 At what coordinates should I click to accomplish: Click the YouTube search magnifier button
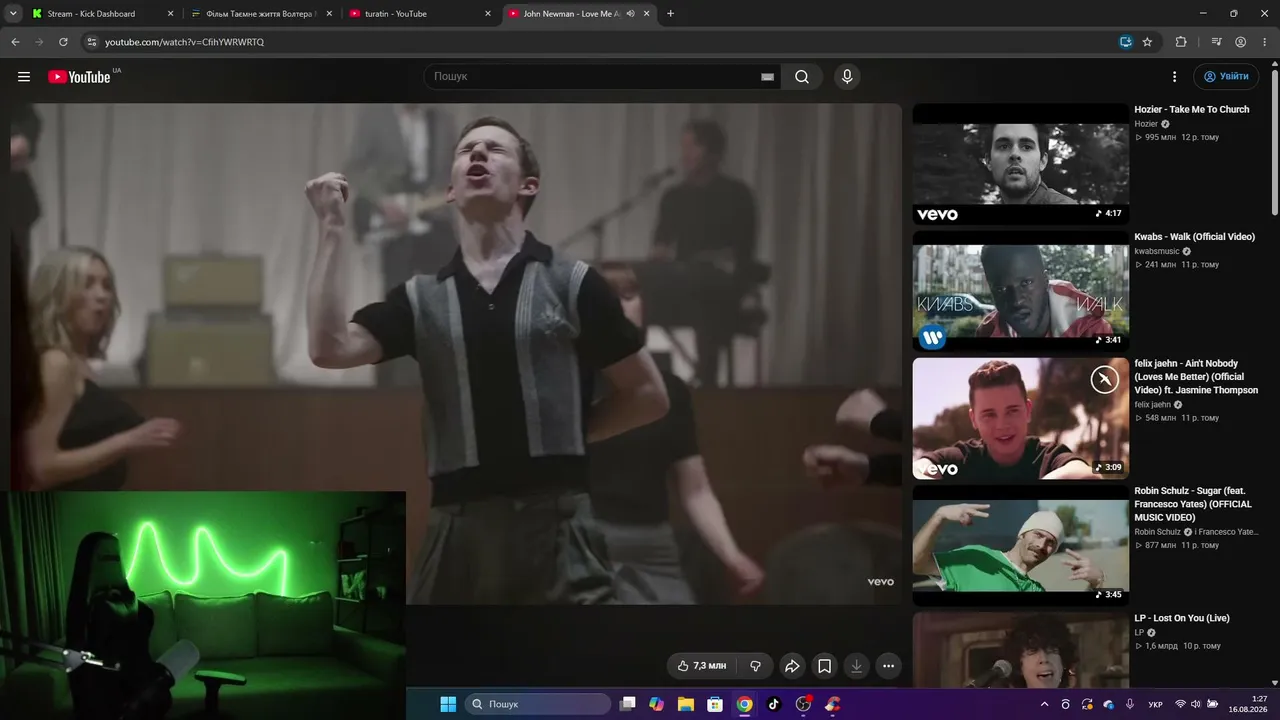point(802,77)
